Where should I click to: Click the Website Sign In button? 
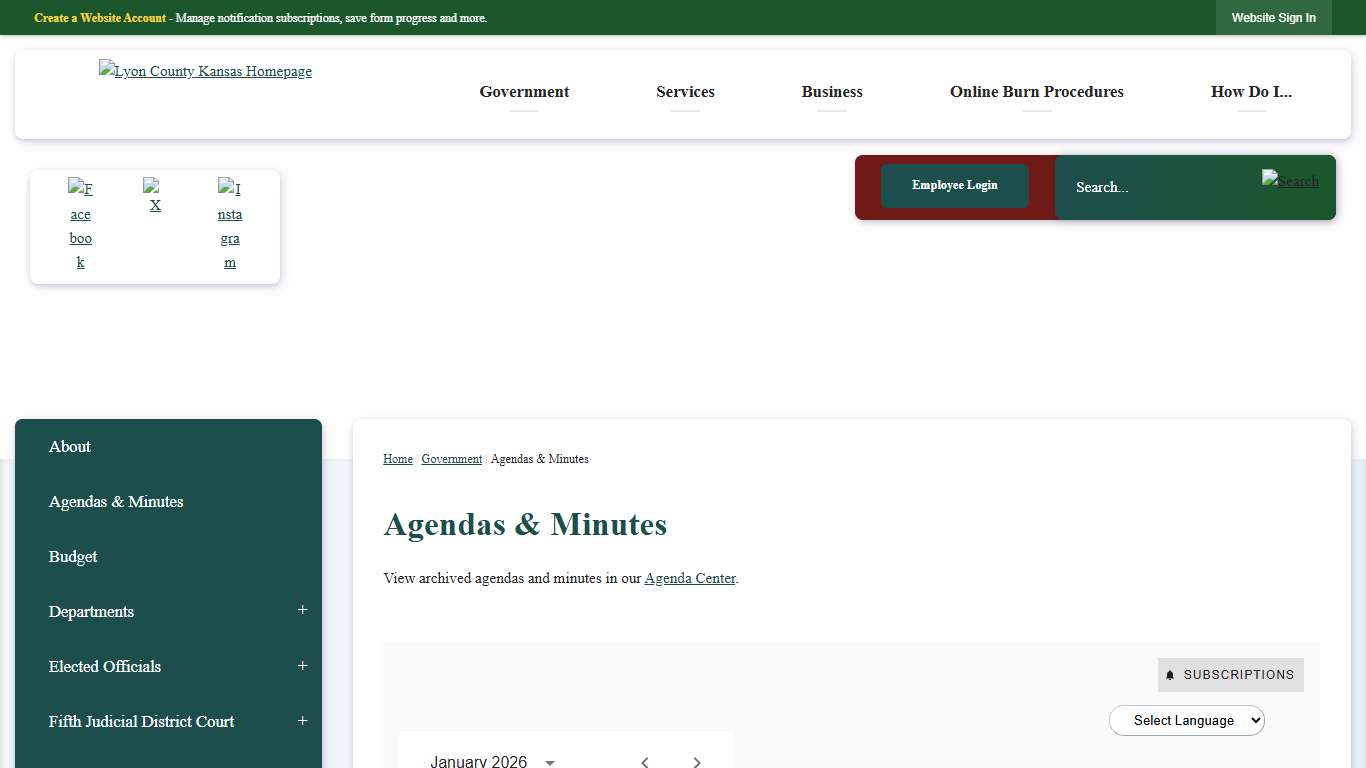click(1273, 18)
